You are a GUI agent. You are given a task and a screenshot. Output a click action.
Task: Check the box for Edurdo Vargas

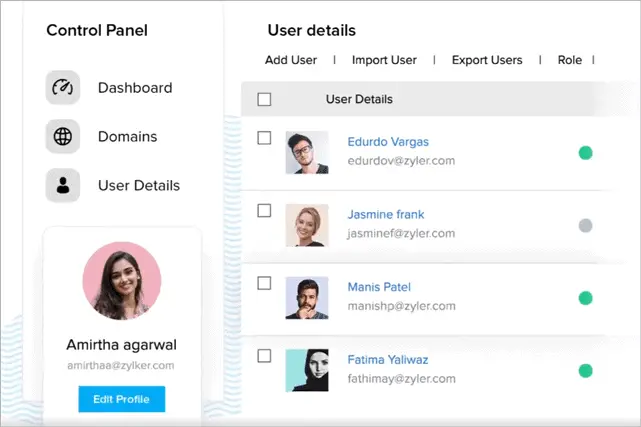tap(264, 138)
